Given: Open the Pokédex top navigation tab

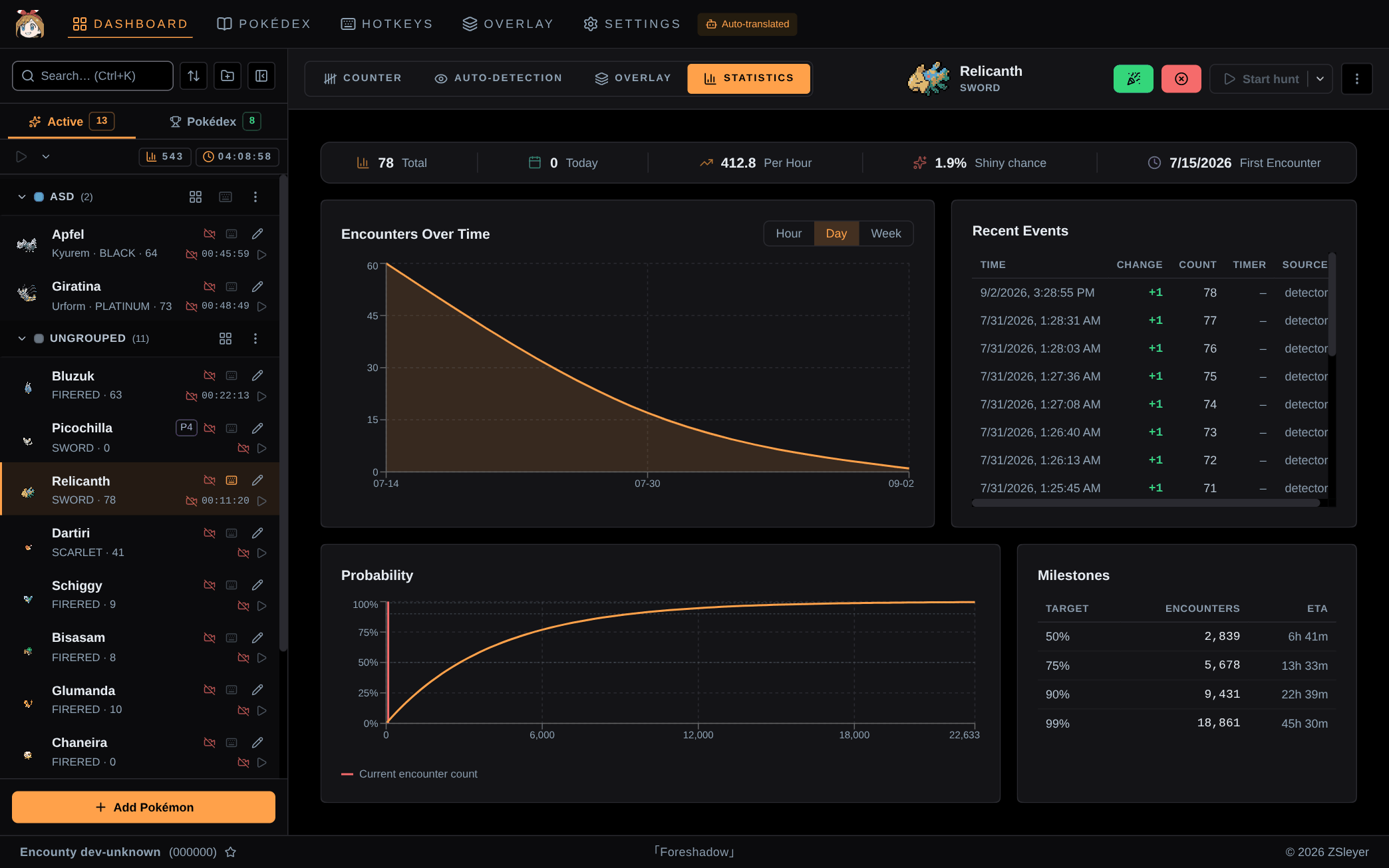Looking at the screenshot, I should pos(264,24).
